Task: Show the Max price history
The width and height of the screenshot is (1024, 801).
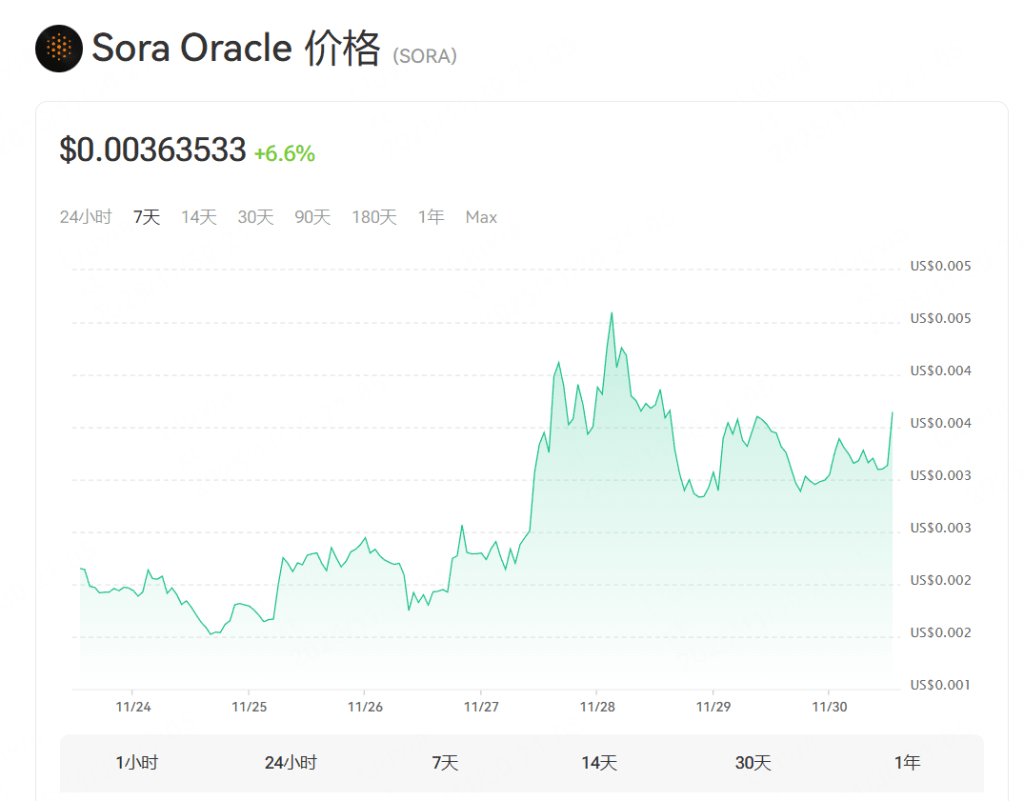Action: (x=481, y=216)
